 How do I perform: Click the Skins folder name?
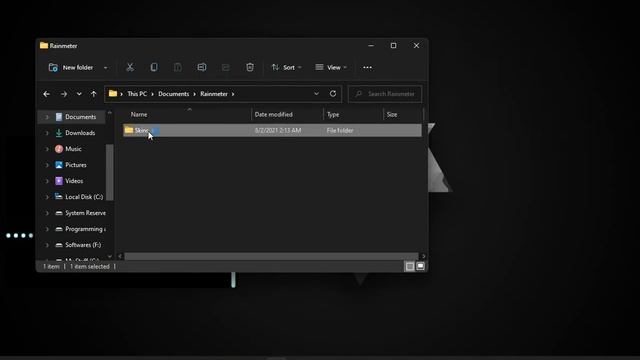point(142,131)
